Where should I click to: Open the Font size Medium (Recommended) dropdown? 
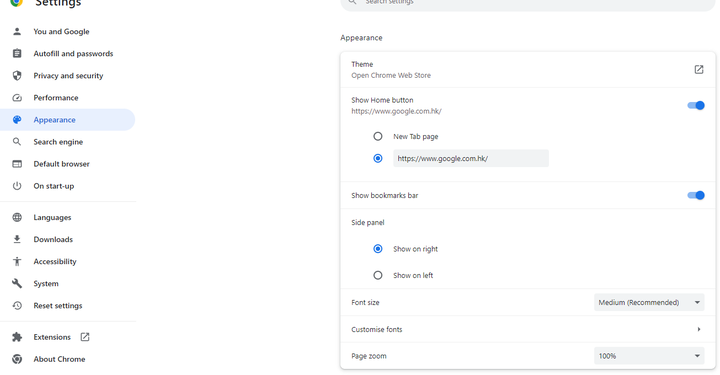(x=649, y=303)
